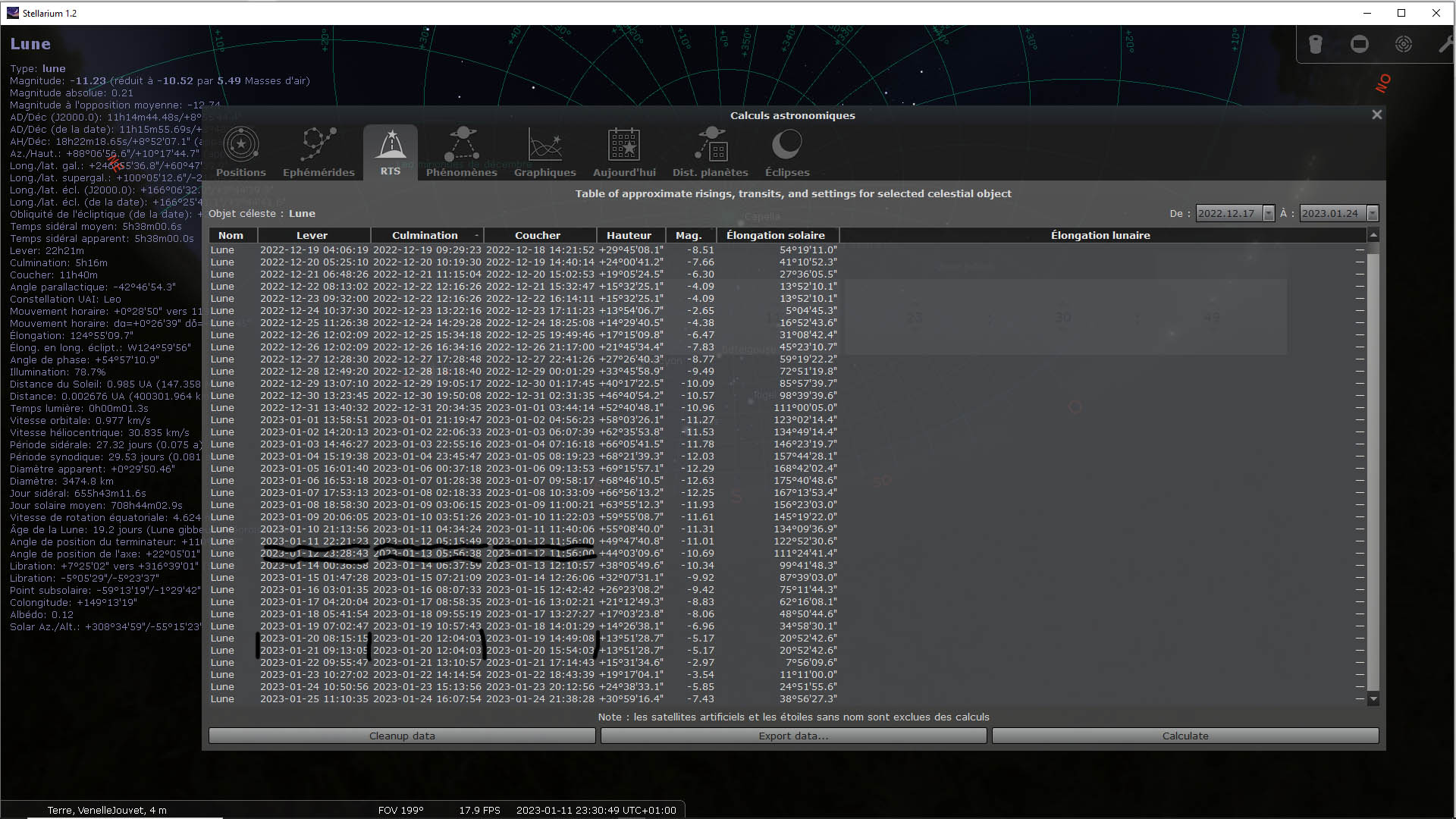Open the Ephémérides tab icon
This screenshot has width=1456, height=819.
tap(318, 152)
